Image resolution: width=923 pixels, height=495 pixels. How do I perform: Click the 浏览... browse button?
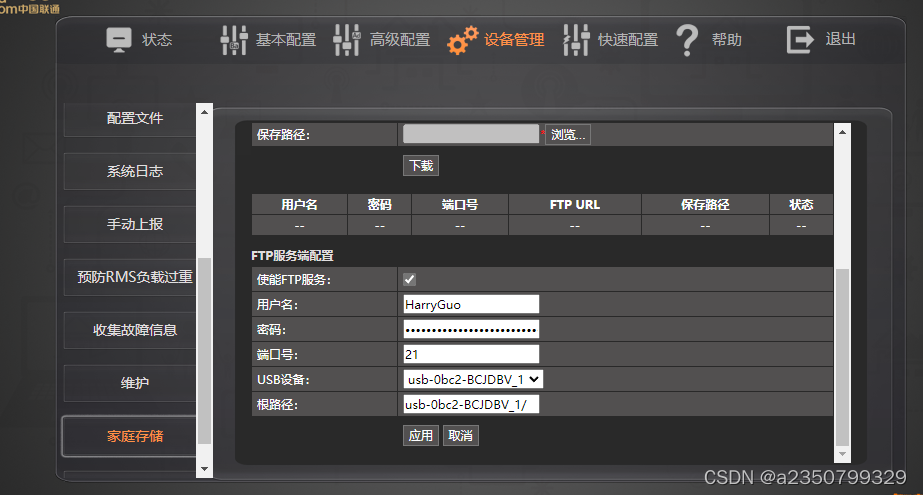(568, 135)
